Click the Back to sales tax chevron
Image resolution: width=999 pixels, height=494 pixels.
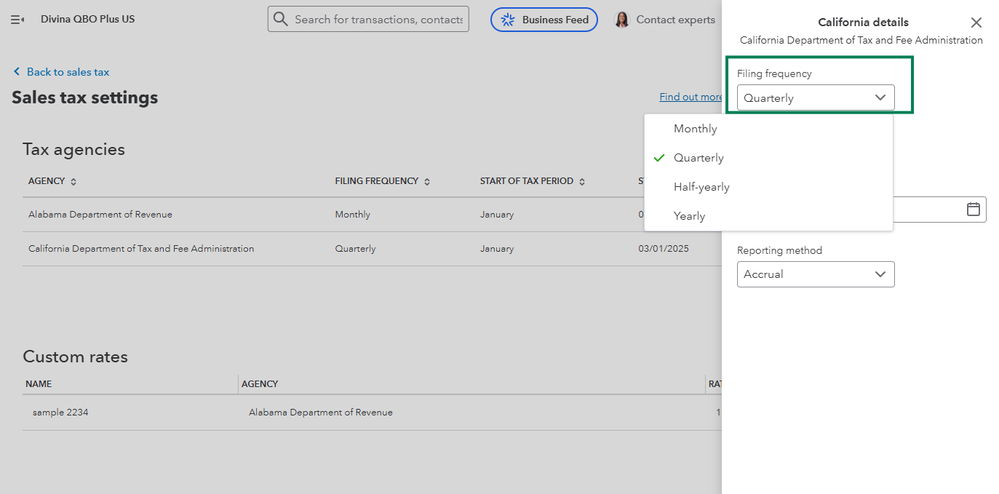coord(16,72)
